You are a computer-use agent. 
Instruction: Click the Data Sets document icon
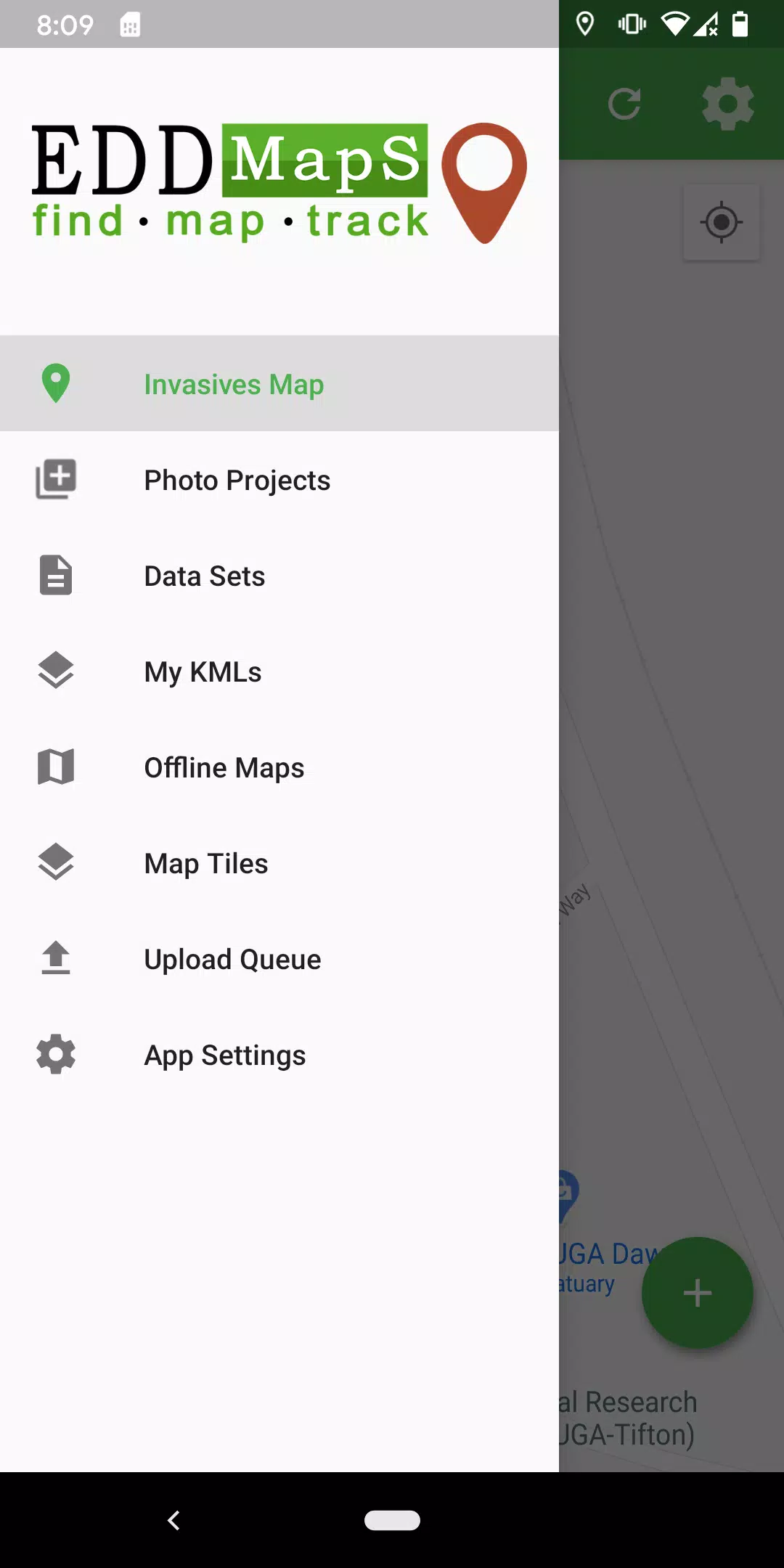[x=56, y=575]
